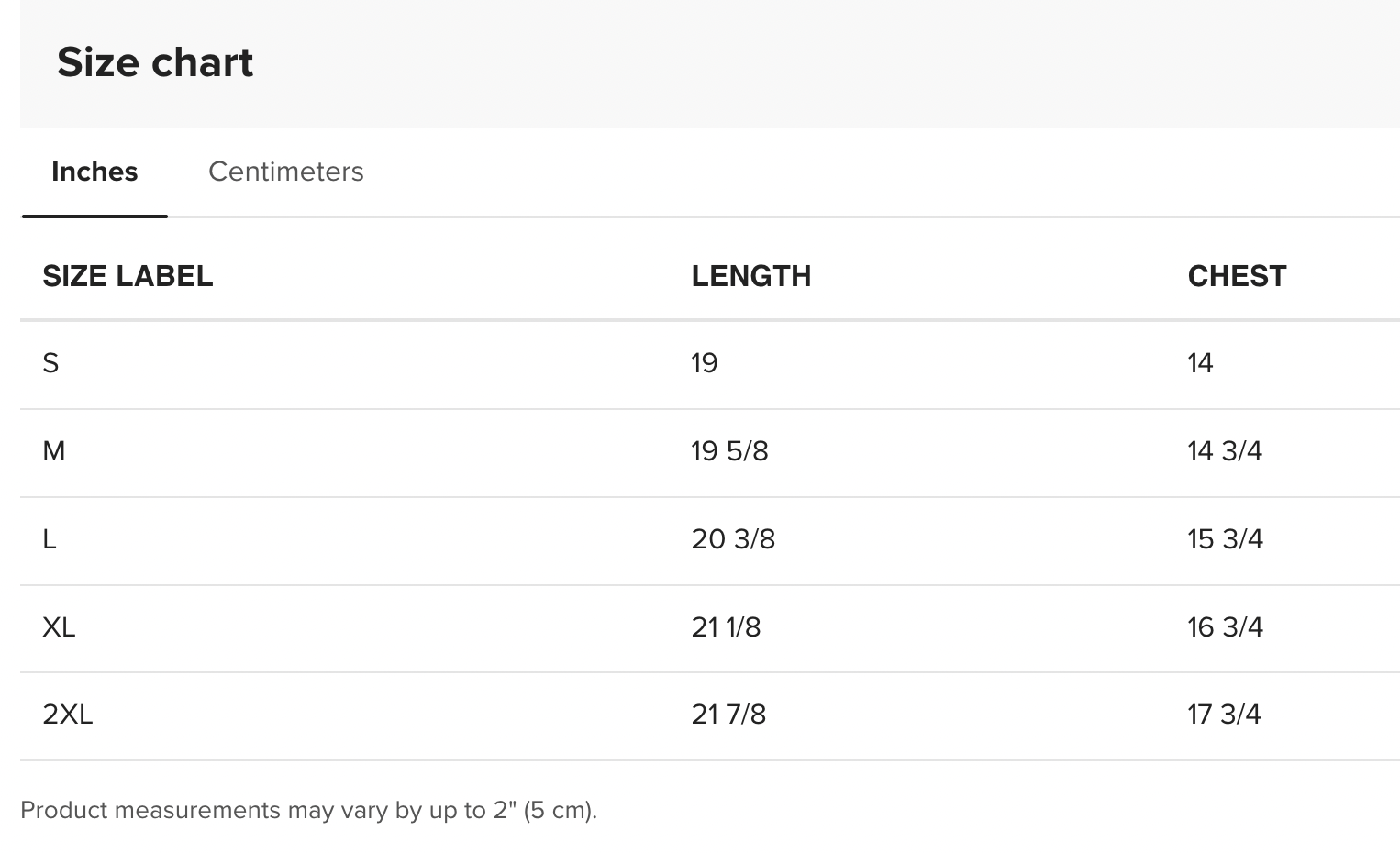The width and height of the screenshot is (1400, 853).
Task: Click the chest value 17 3/4
Action: click(x=1225, y=715)
